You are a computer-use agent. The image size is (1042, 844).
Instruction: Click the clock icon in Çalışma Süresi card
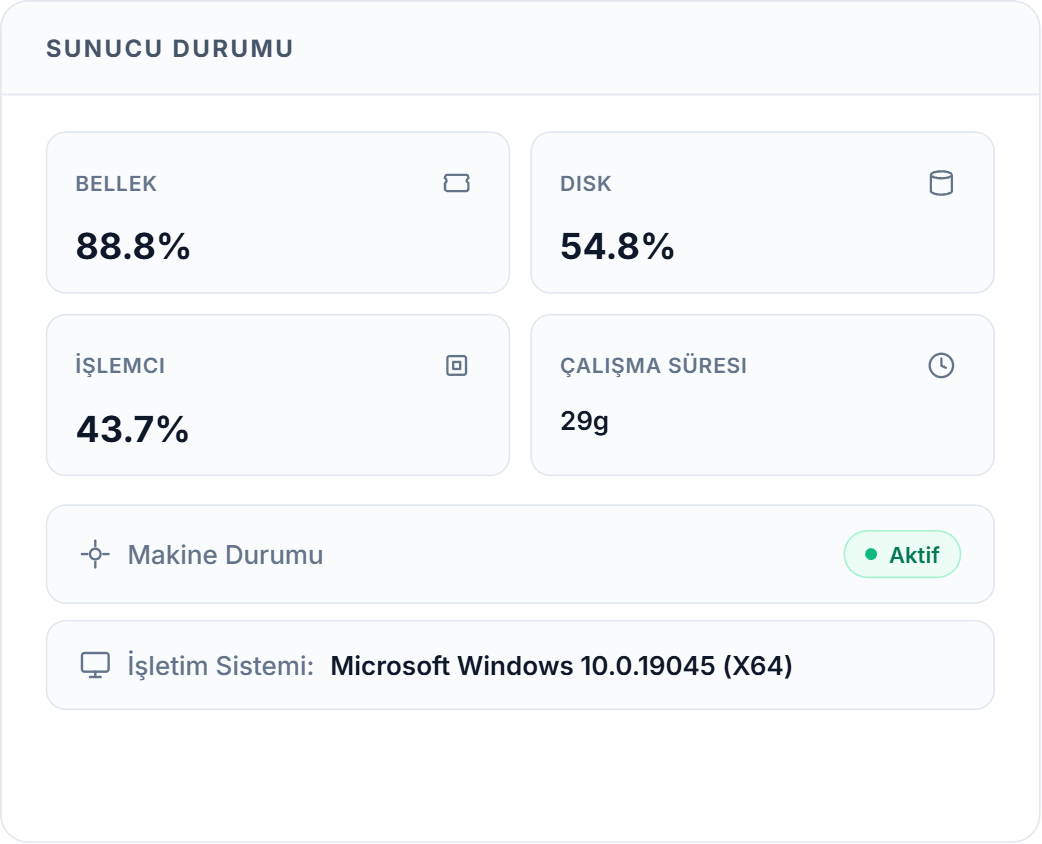point(941,366)
